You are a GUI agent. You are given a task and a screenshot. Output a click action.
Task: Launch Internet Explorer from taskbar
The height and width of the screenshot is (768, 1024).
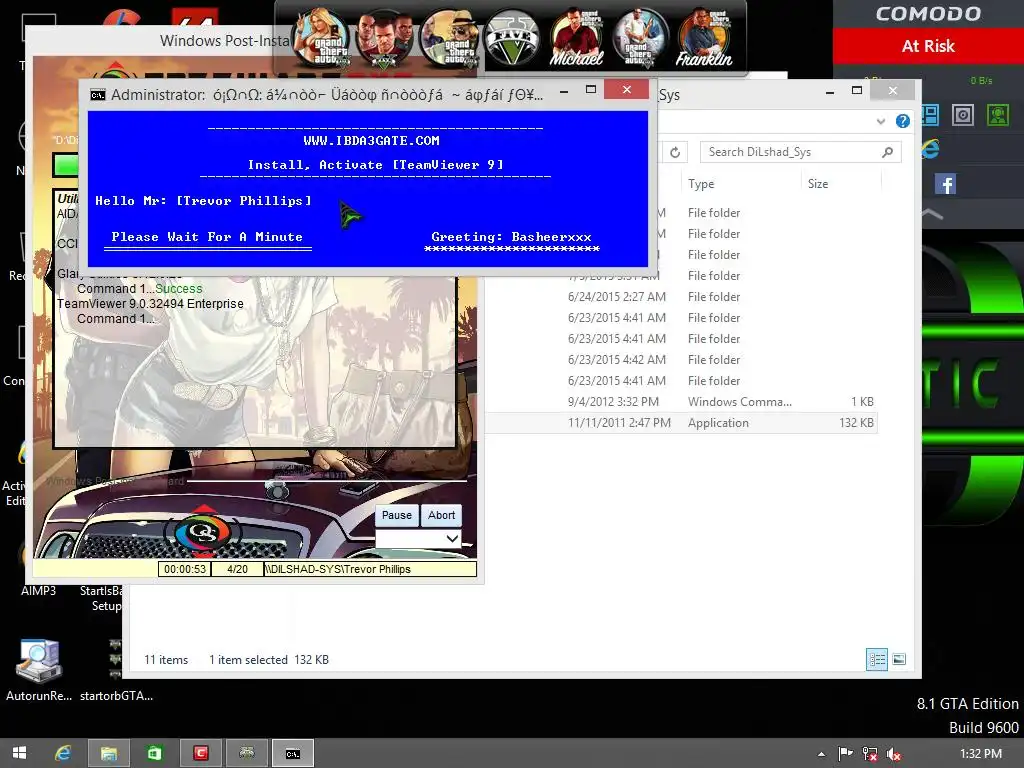(x=63, y=754)
